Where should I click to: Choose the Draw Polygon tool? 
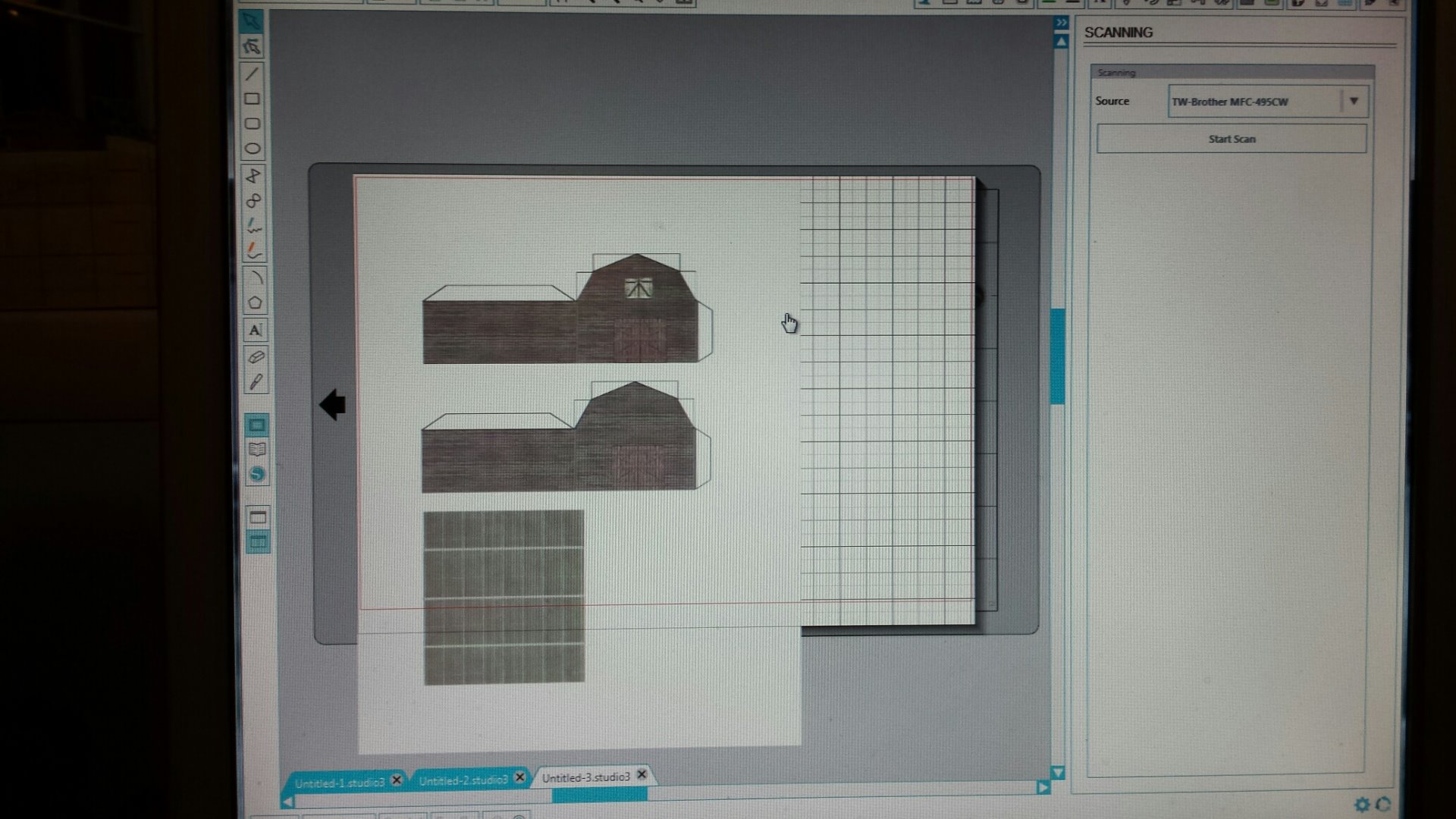coord(253,175)
